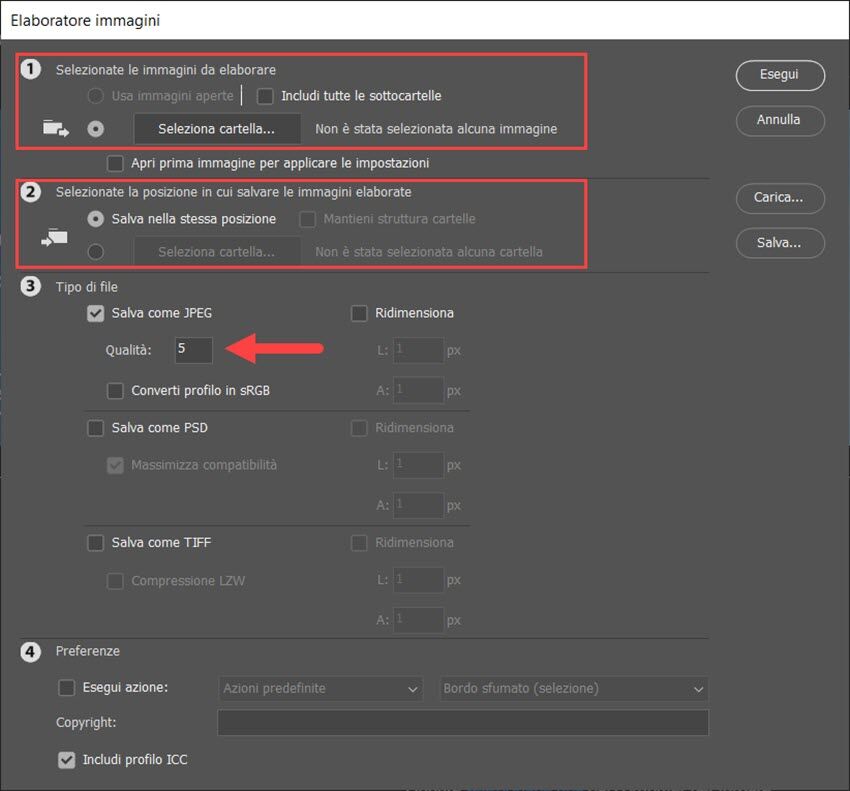Select Salva nella stessa posizione radio button
Screen dimensions: 850x791
[97, 218]
